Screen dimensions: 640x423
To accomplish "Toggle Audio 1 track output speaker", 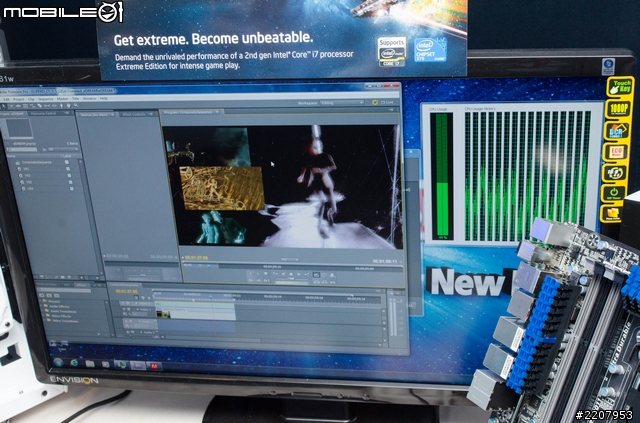I will (127, 321).
